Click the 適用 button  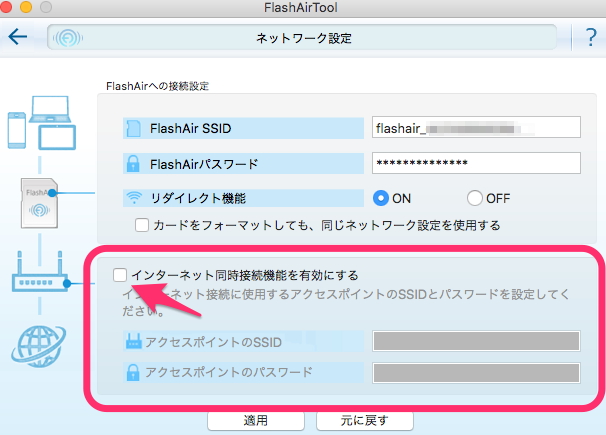pyautogui.click(x=256, y=420)
